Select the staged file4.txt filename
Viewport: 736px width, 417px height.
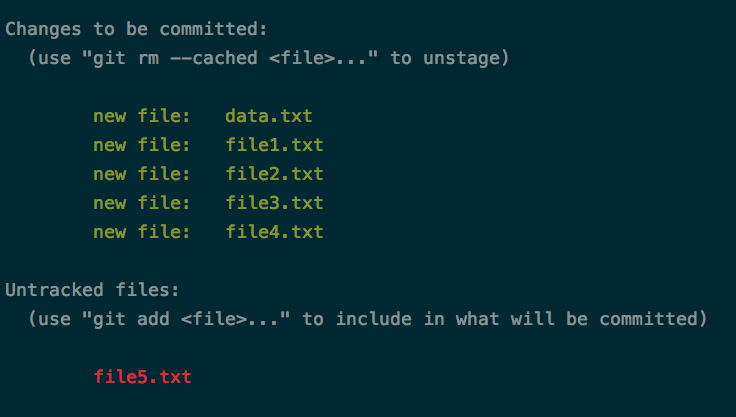click(x=274, y=232)
